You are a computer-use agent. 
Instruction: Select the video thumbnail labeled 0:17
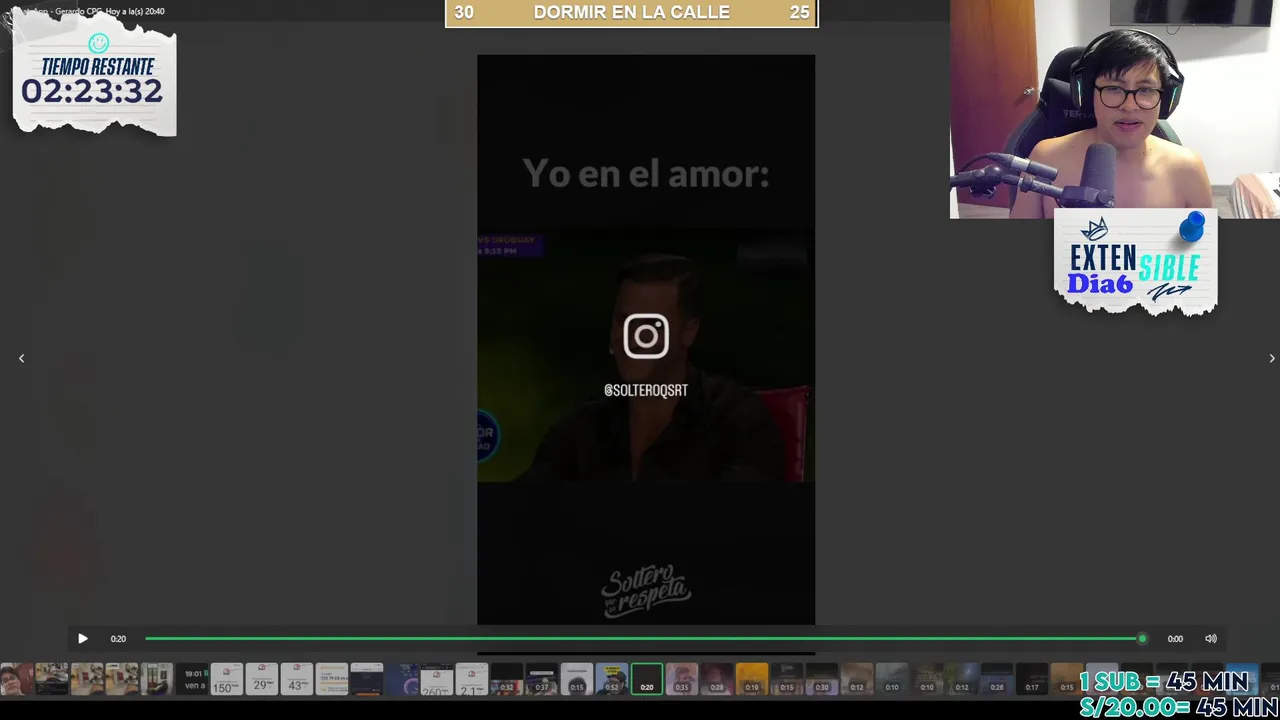1032,679
